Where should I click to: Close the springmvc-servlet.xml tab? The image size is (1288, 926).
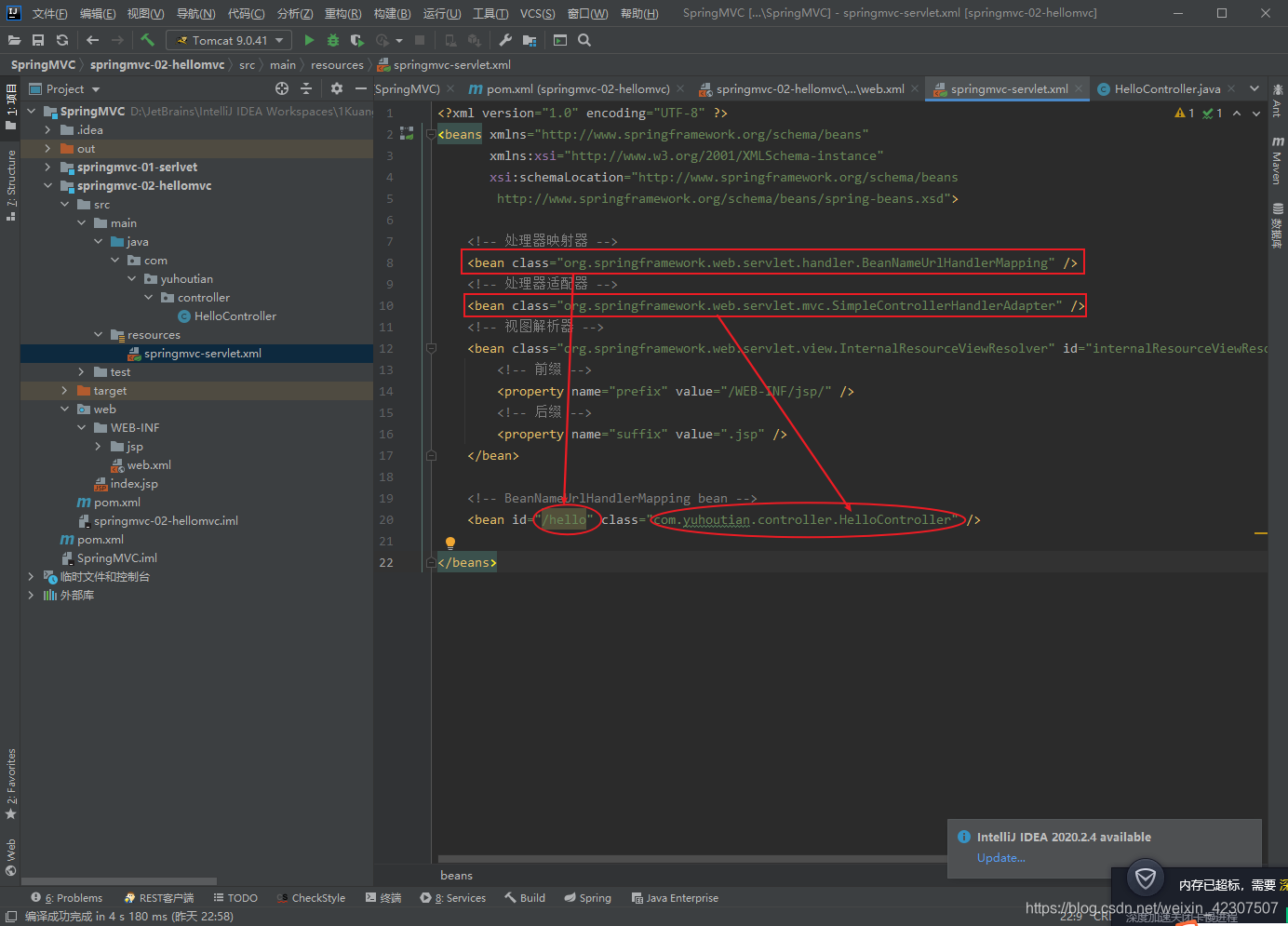[1079, 88]
